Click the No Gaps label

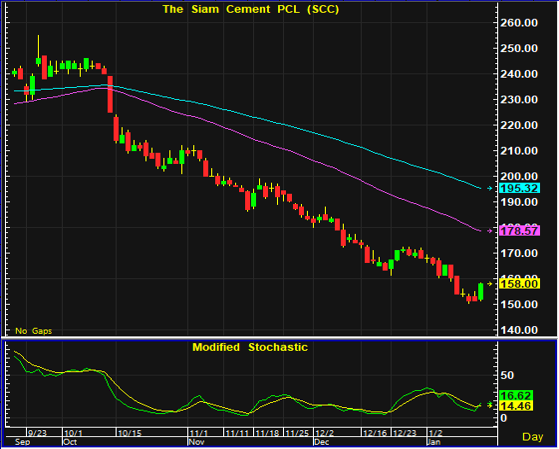pyautogui.click(x=34, y=331)
